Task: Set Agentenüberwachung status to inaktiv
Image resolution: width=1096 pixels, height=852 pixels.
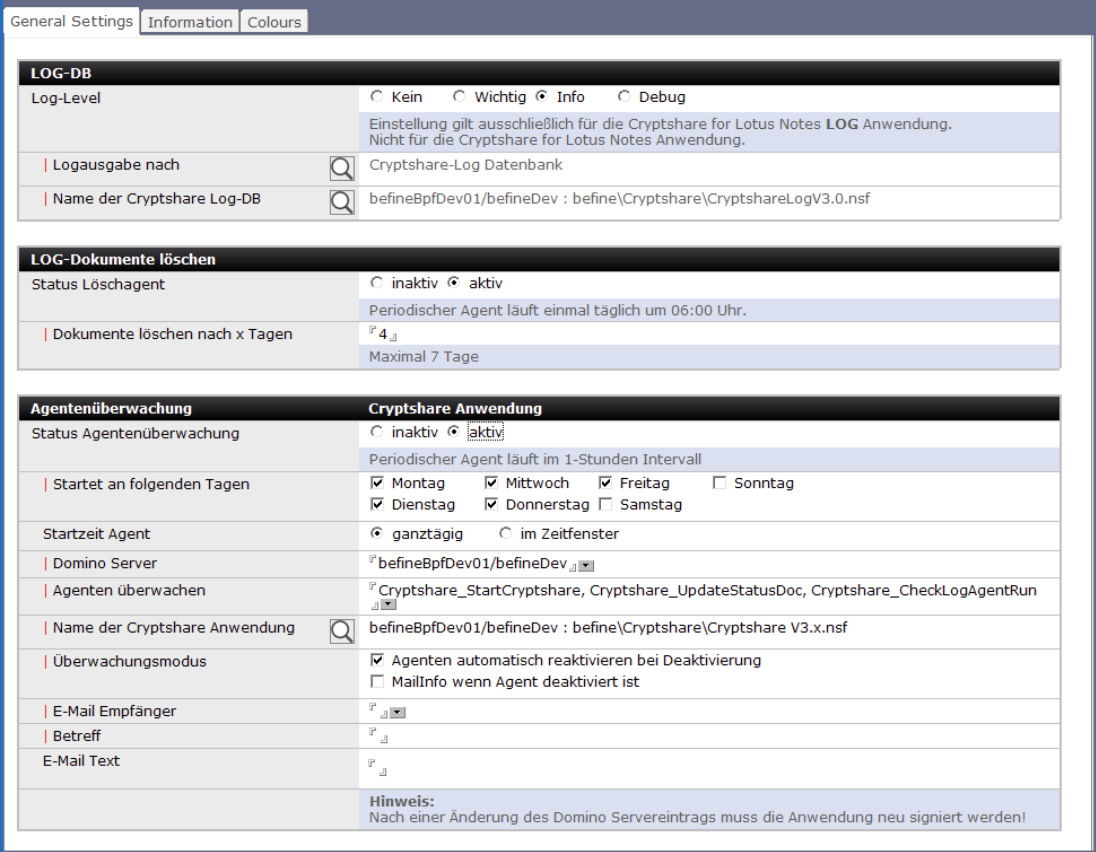Action: coord(377,431)
